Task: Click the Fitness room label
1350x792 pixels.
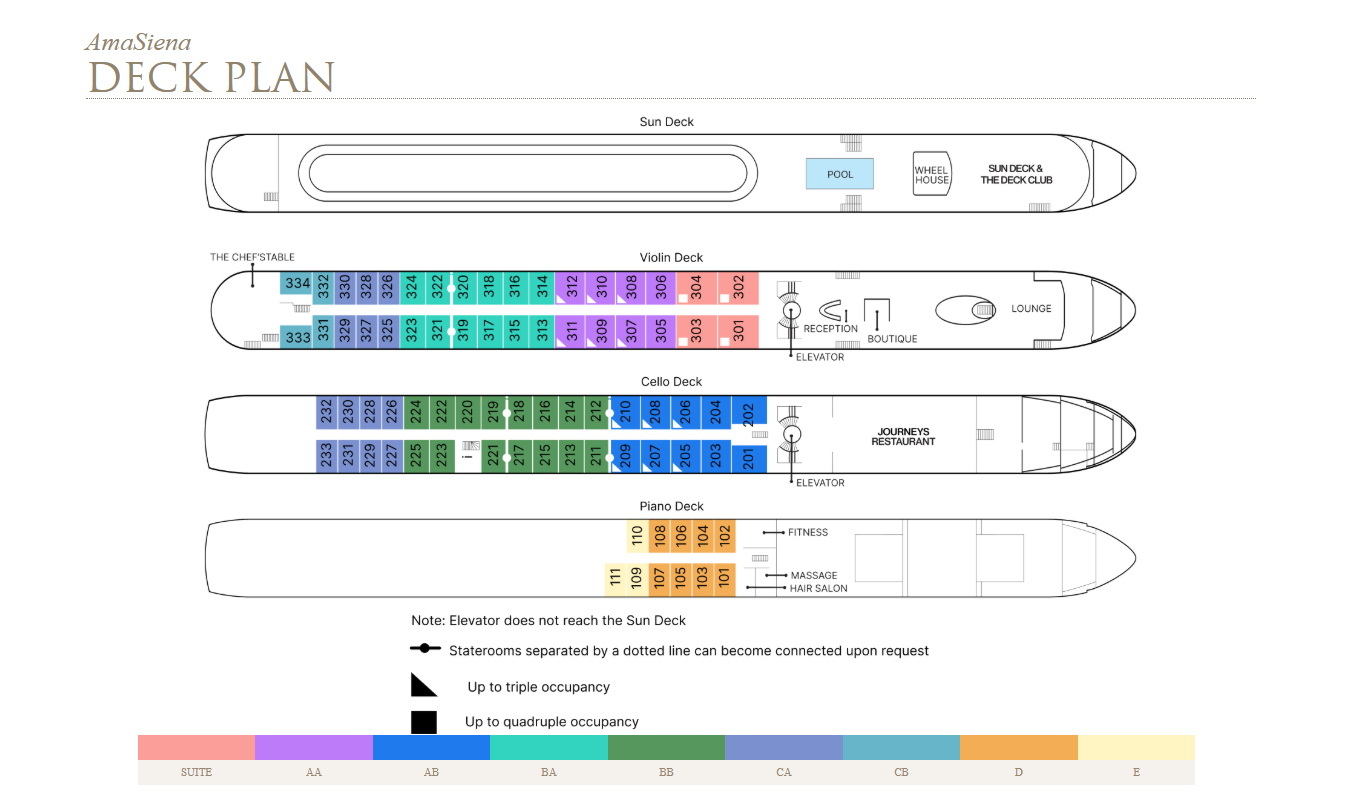Action: click(x=807, y=532)
